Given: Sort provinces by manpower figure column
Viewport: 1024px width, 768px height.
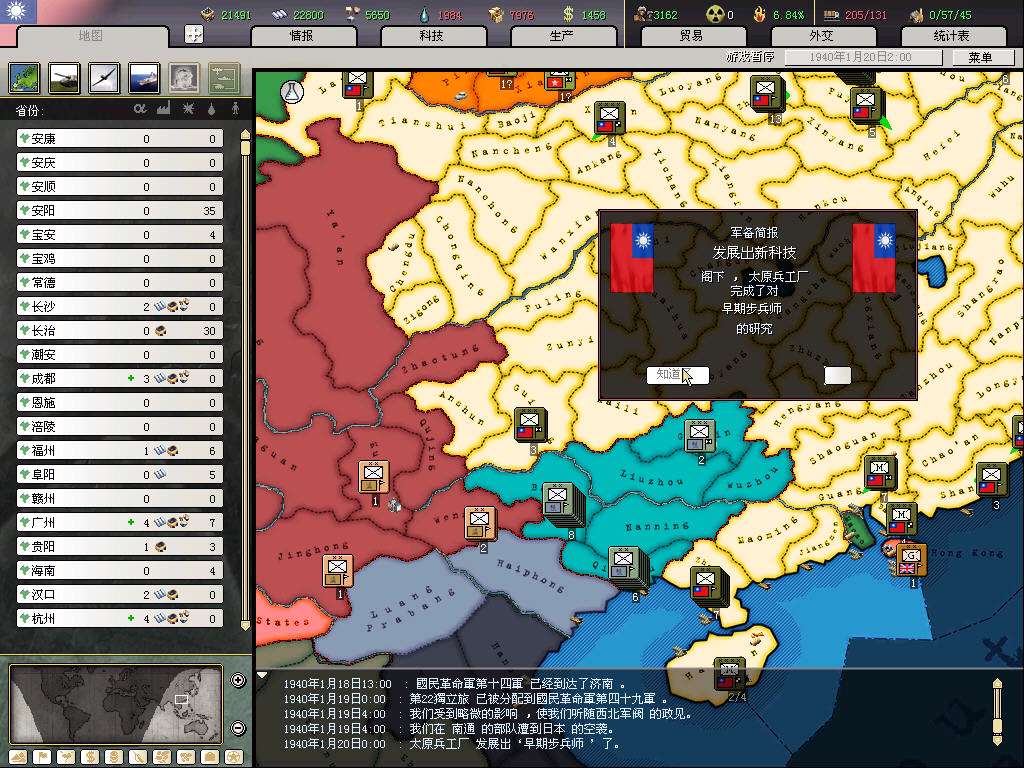Looking at the screenshot, I should [x=235, y=109].
